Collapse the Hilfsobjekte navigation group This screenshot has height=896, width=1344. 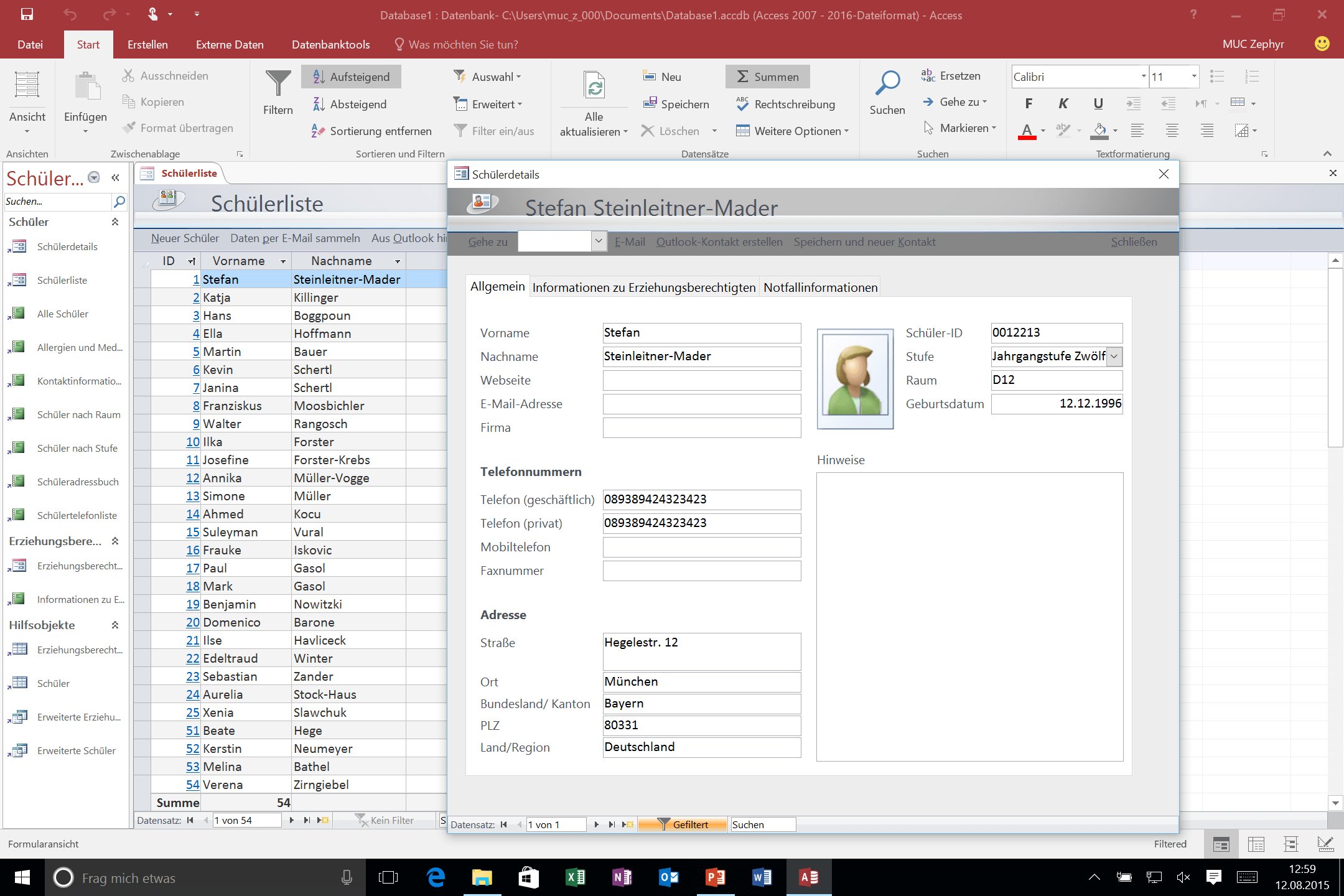[115, 625]
